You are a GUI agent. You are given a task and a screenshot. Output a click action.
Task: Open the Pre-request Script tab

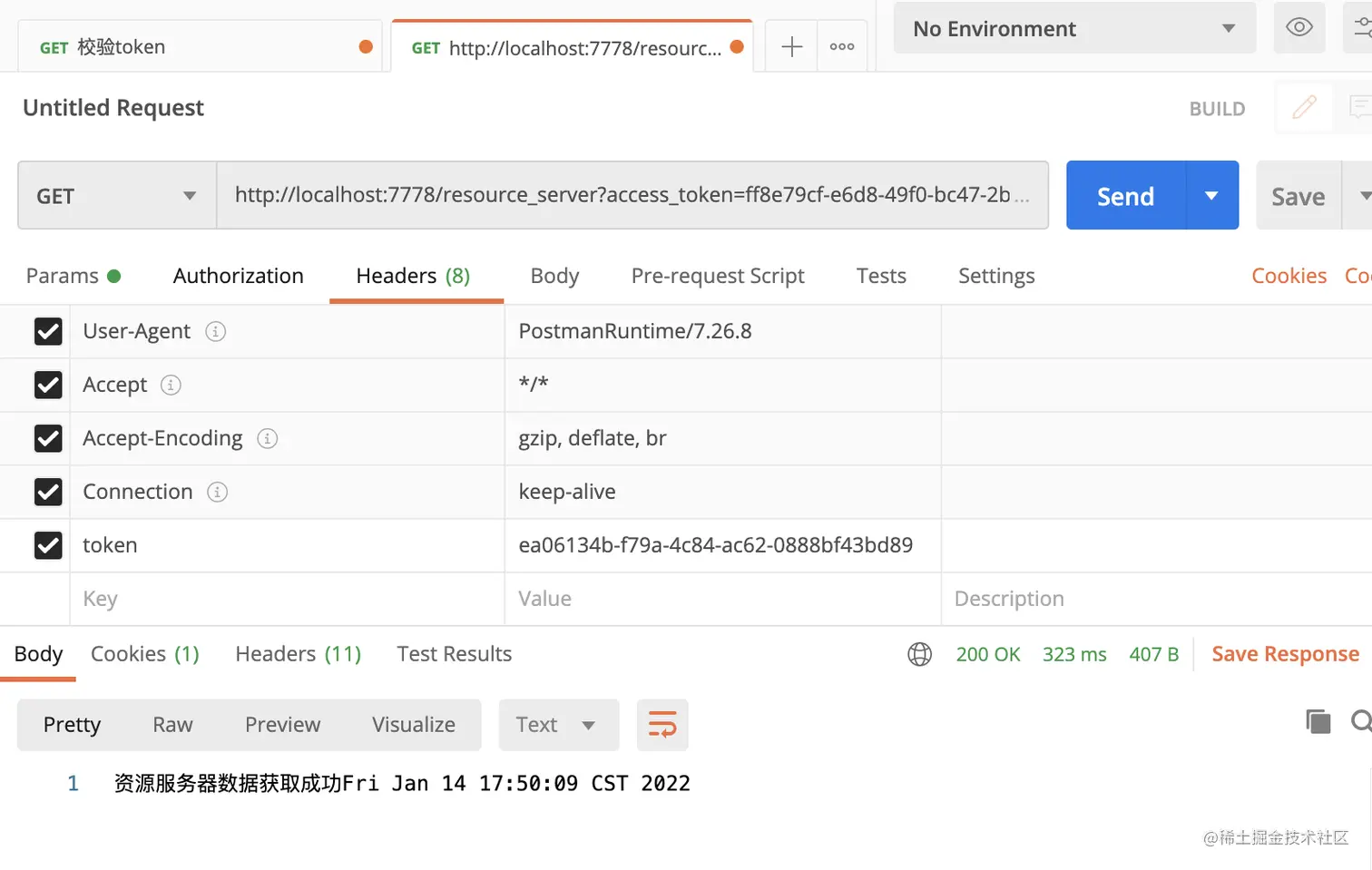click(x=717, y=276)
